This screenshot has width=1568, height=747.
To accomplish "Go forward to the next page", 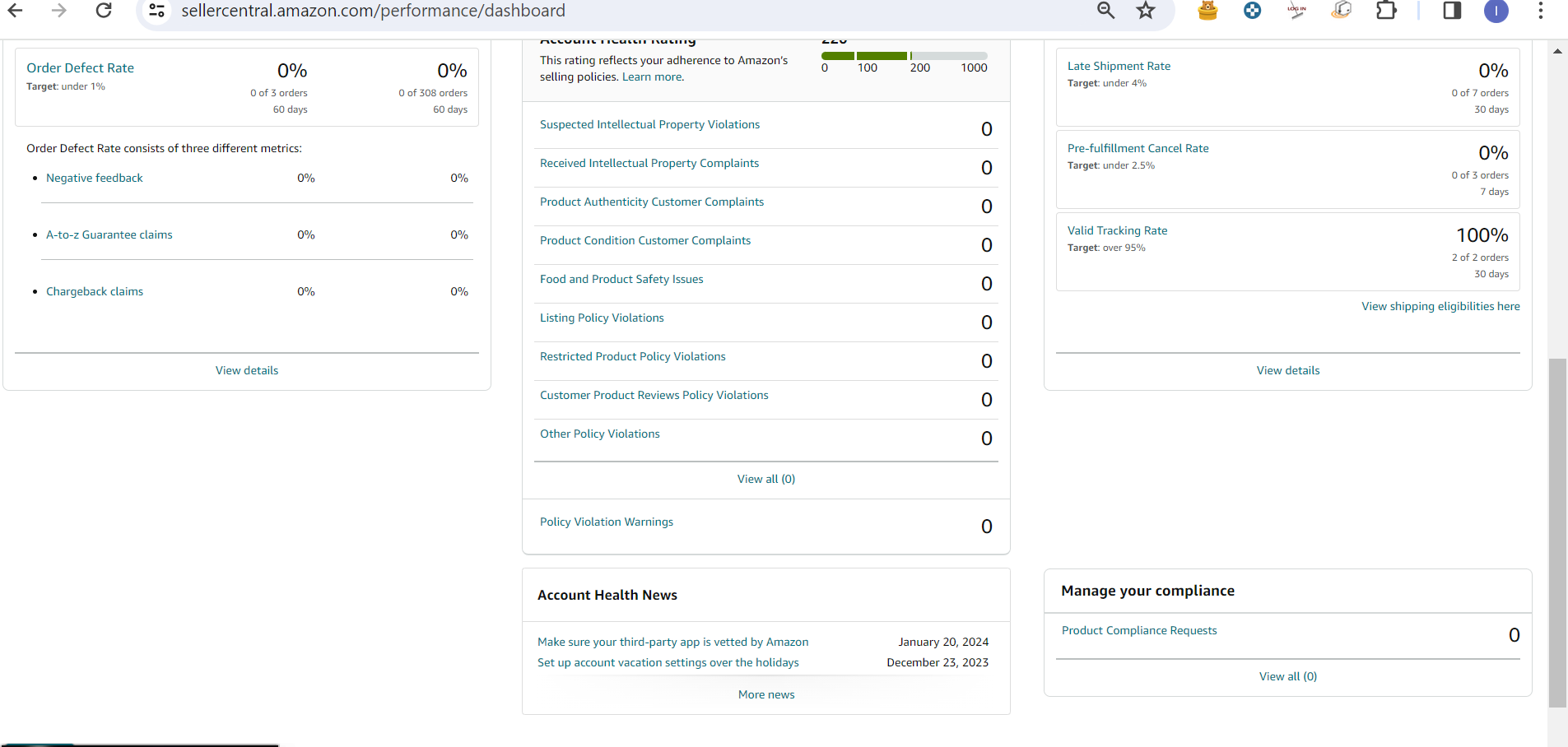I will [58, 11].
